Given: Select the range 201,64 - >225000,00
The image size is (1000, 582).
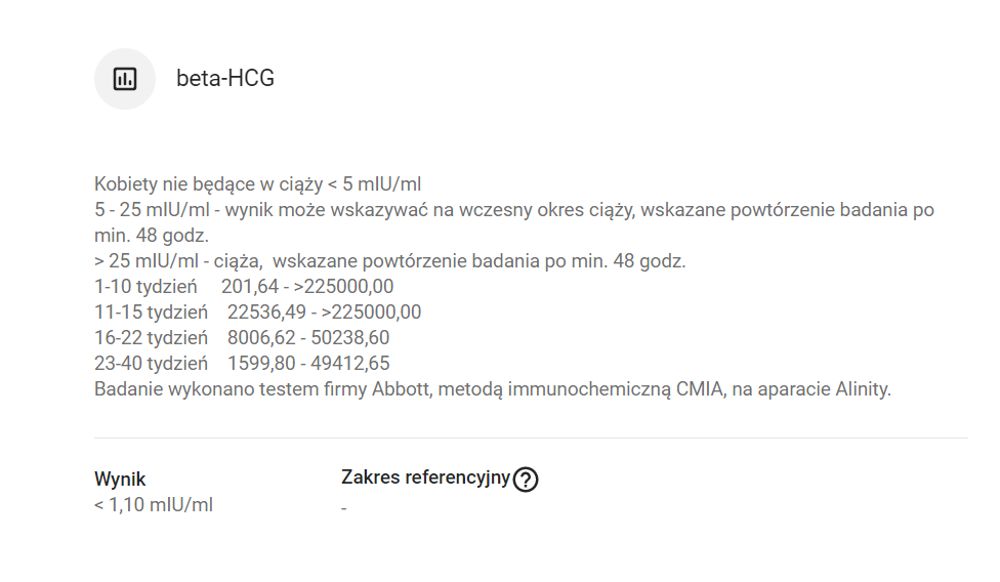Looking at the screenshot, I should click(x=307, y=287).
